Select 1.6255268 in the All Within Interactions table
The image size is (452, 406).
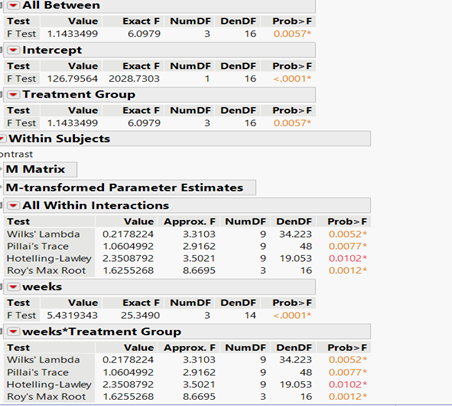tap(128, 271)
